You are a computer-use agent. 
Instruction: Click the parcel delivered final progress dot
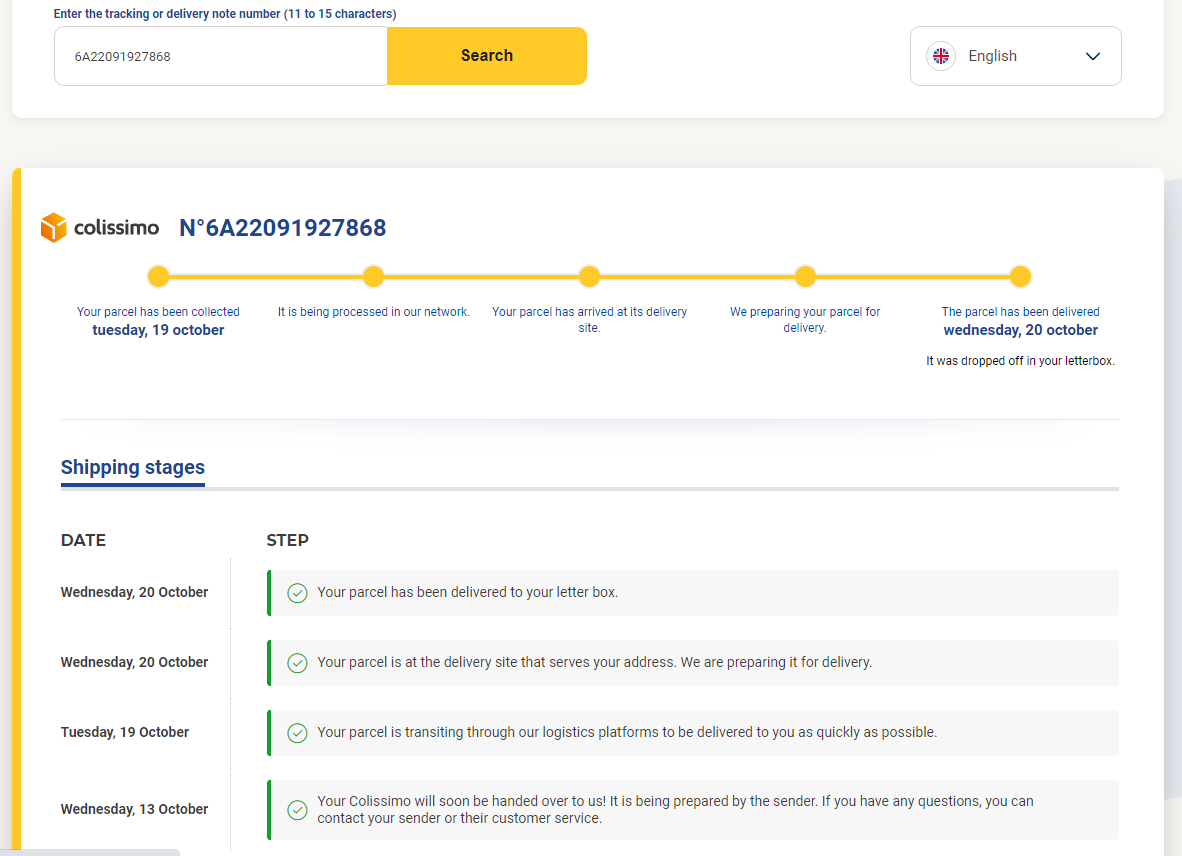tap(1020, 277)
